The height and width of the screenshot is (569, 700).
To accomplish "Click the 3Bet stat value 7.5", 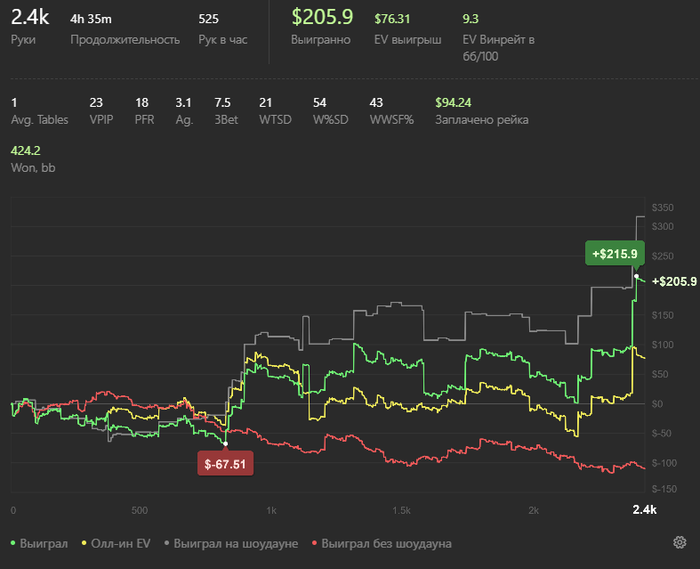I will (x=223, y=102).
